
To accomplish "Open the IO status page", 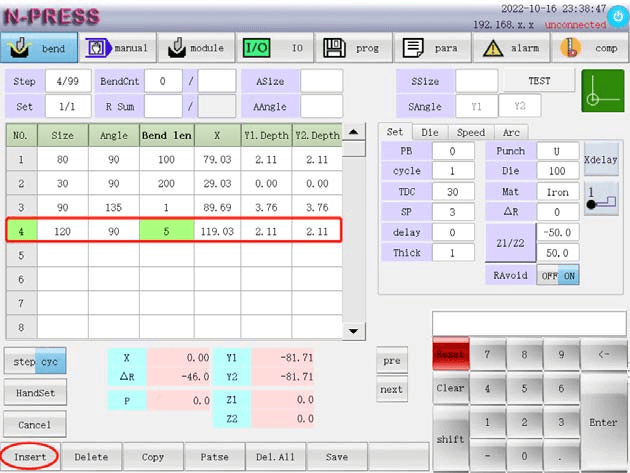I will pos(276,48).
